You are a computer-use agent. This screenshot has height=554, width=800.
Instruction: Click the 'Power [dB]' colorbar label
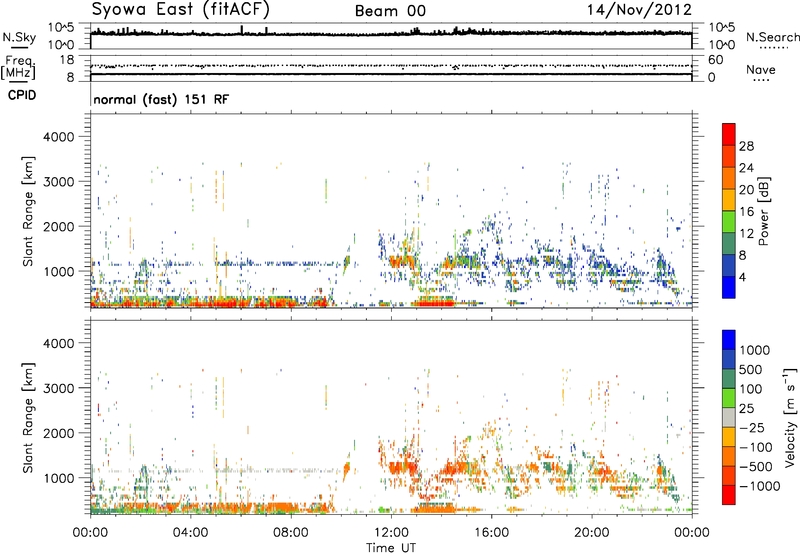coord(763,211)
